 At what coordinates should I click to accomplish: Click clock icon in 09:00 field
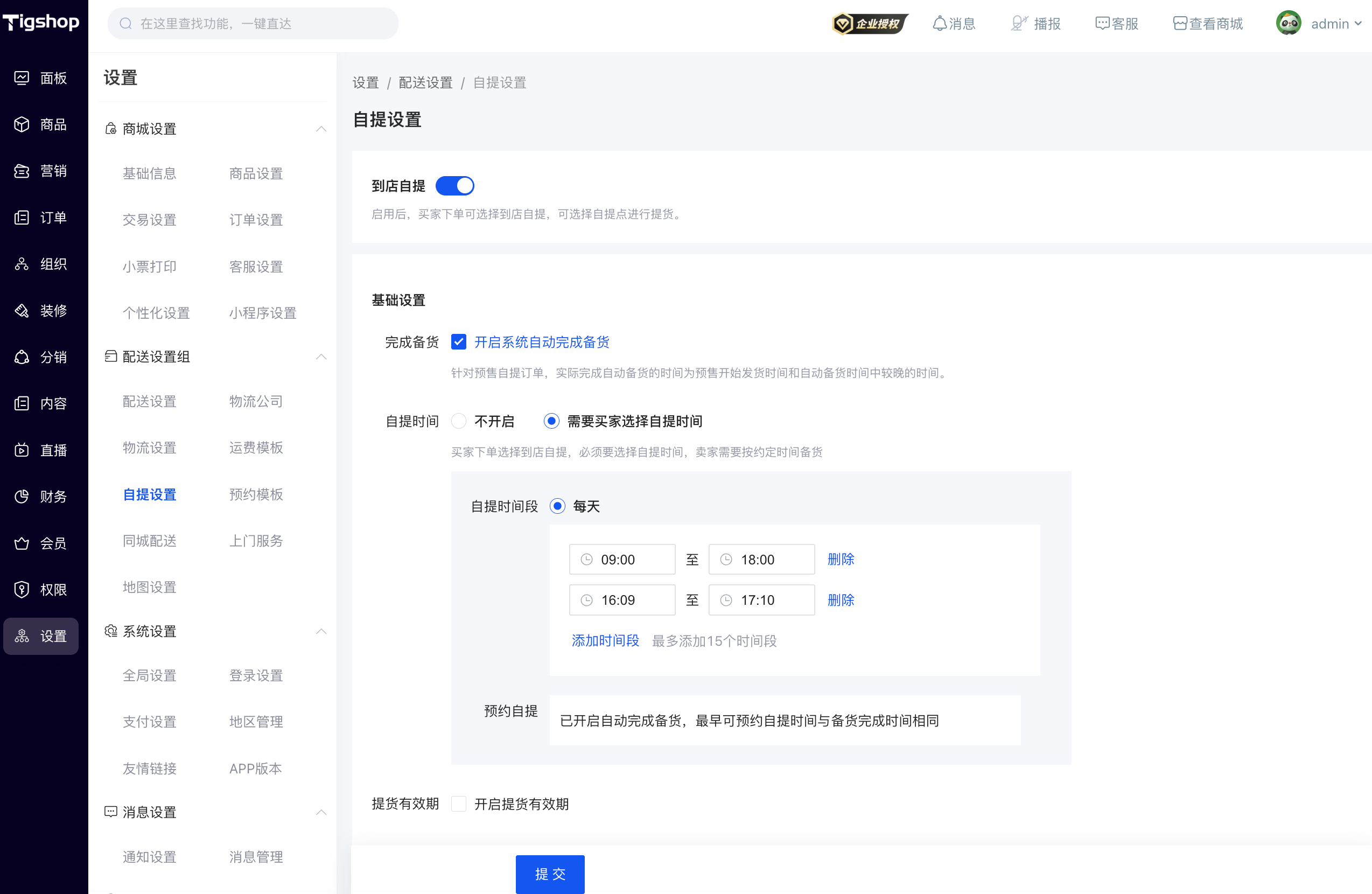point(587,559)
